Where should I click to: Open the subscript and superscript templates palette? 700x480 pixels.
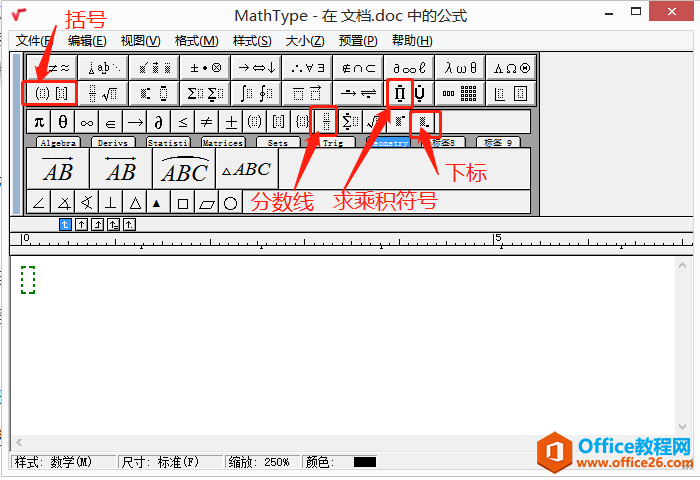[154, 93]
